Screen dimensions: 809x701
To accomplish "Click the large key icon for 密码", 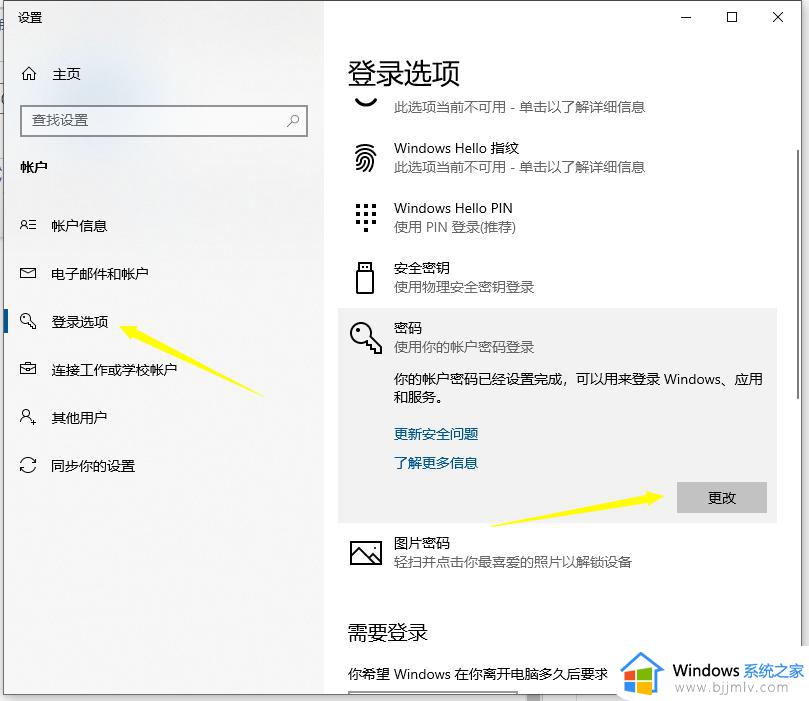I will pos(366,338).
